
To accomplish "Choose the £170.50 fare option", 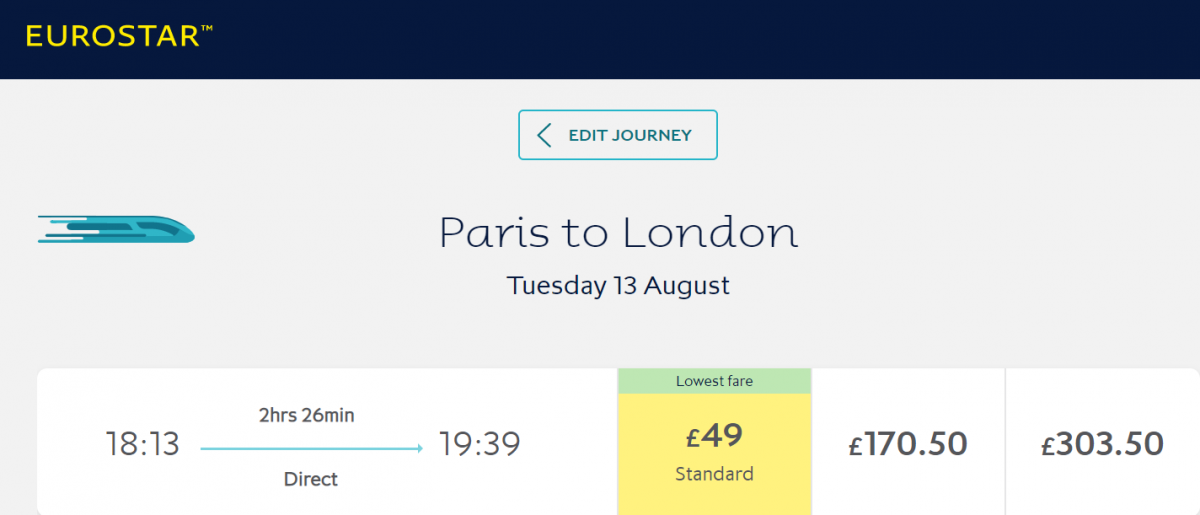I will (x=908, y=443).
